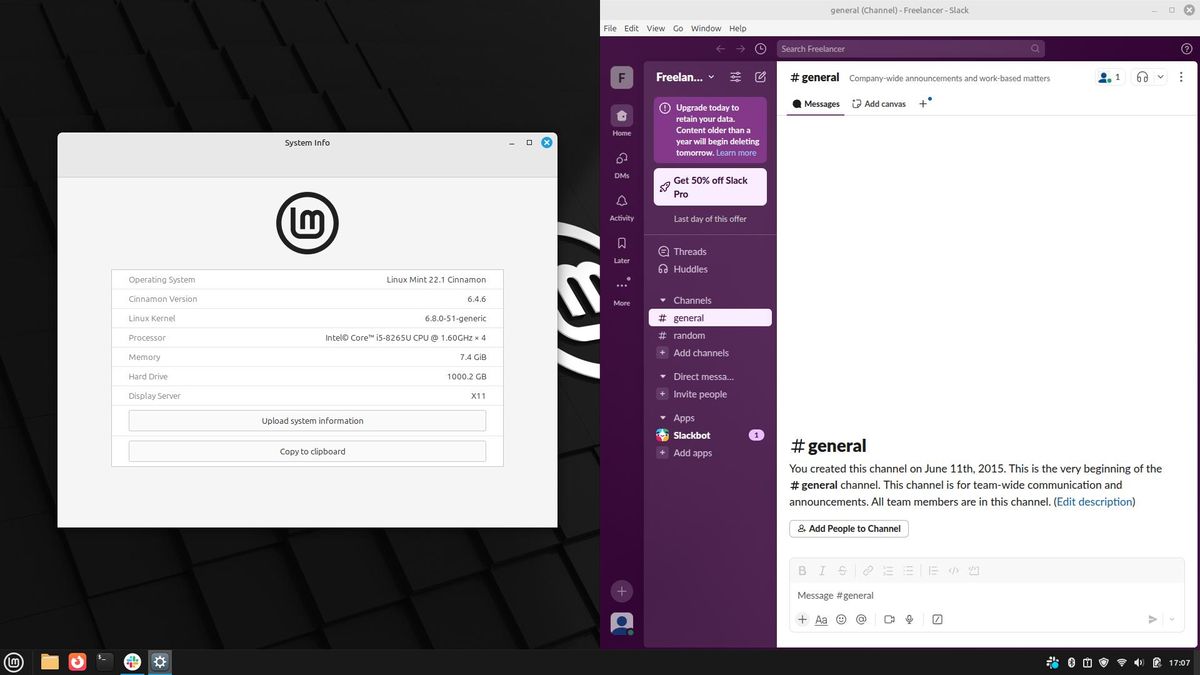Open the Home view in Slack sidebar
The image size is (1200, 675).
tap(622, 122)
